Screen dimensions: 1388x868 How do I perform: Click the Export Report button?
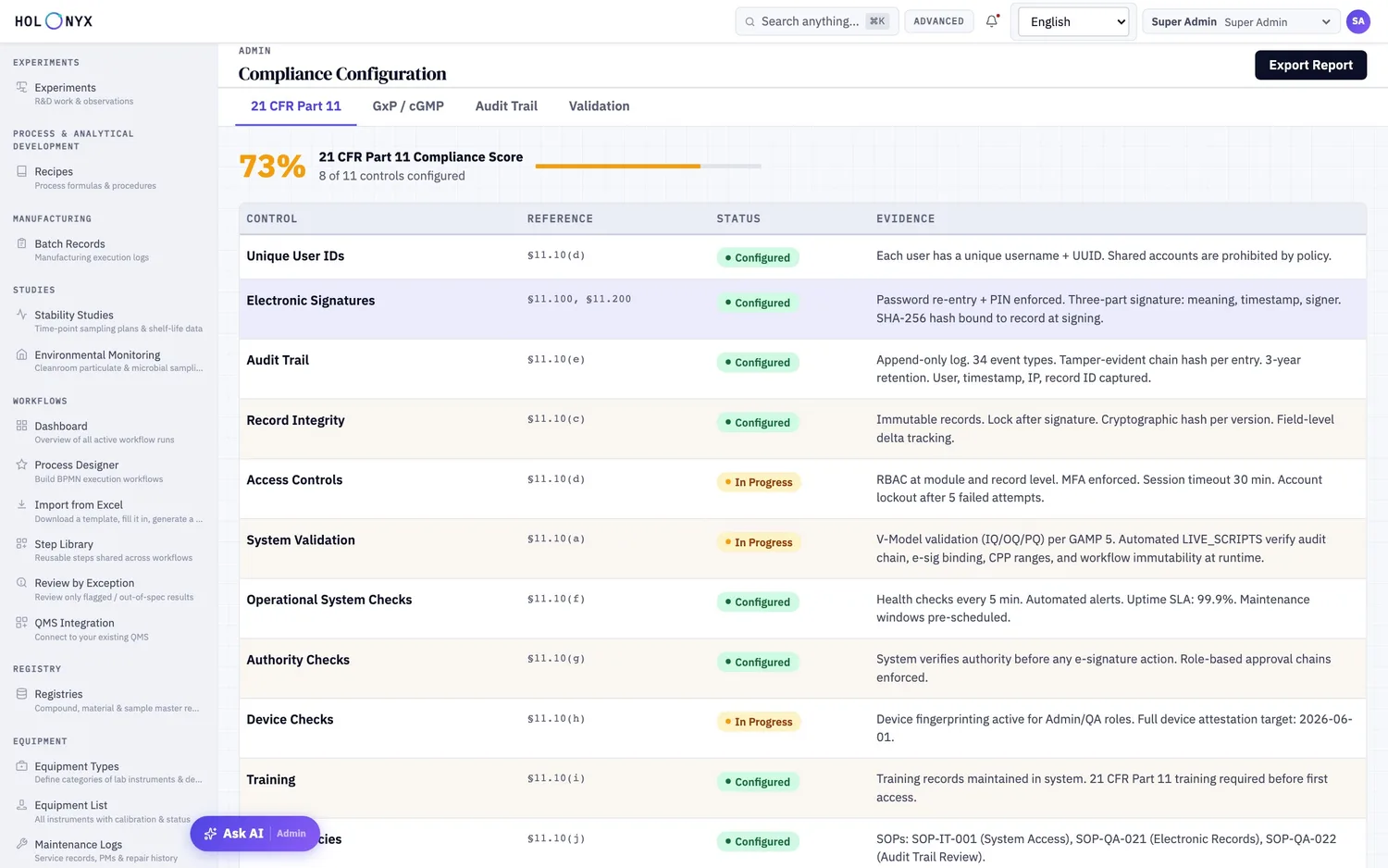click(1310, 65)
